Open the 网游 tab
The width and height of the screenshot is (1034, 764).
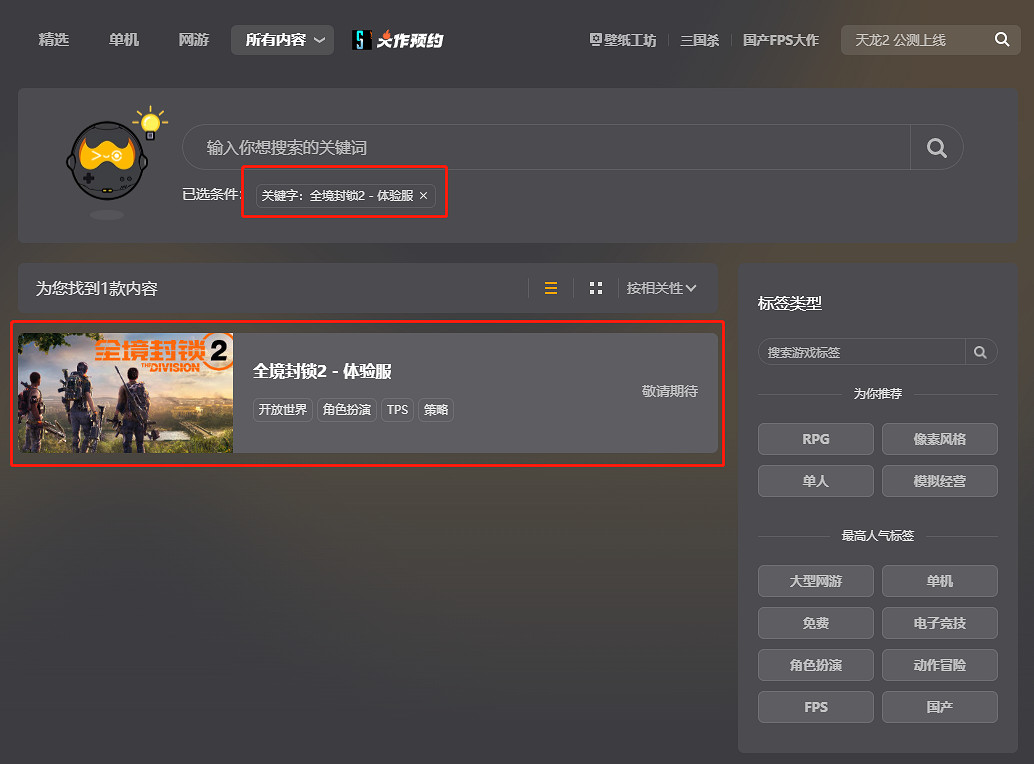(194, 40)
